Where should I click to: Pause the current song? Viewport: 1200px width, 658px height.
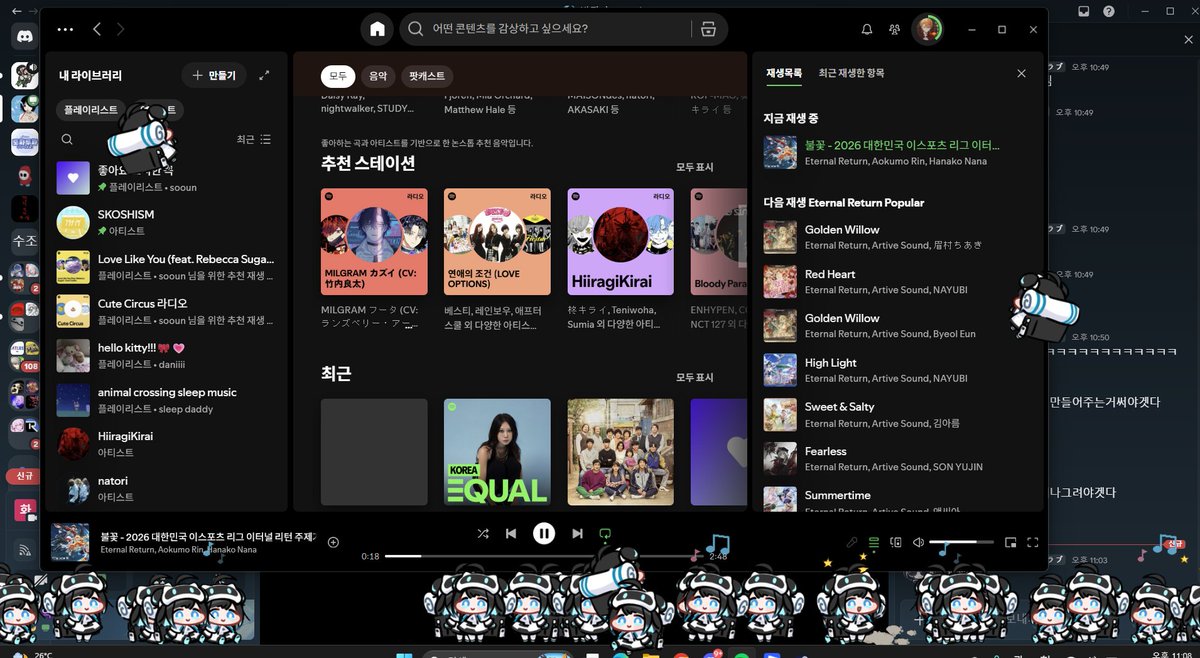tap(543, 534)
